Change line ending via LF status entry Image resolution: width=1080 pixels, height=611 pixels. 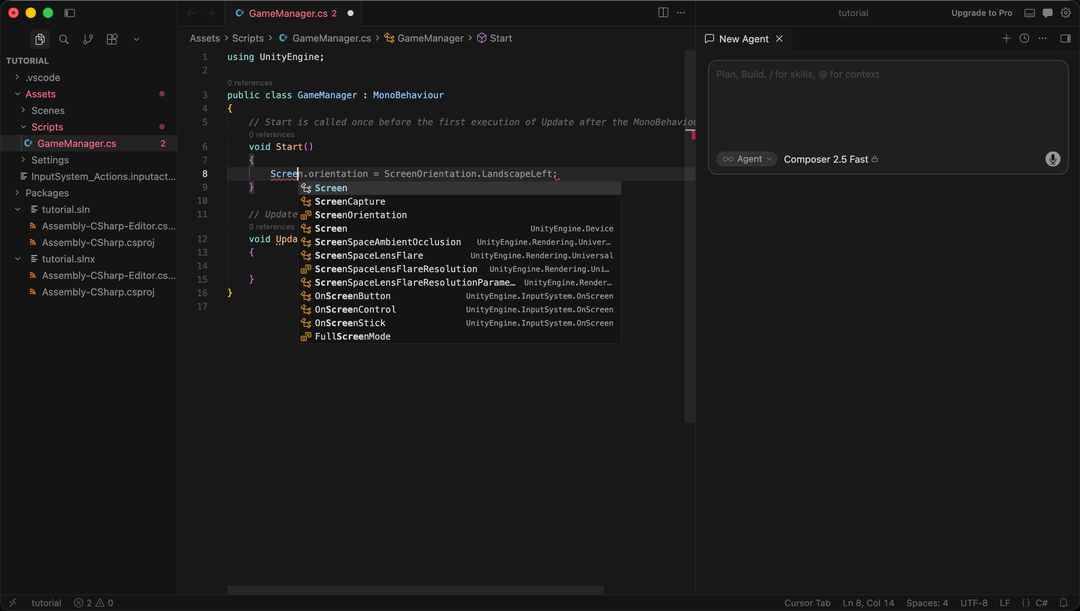1005,603
